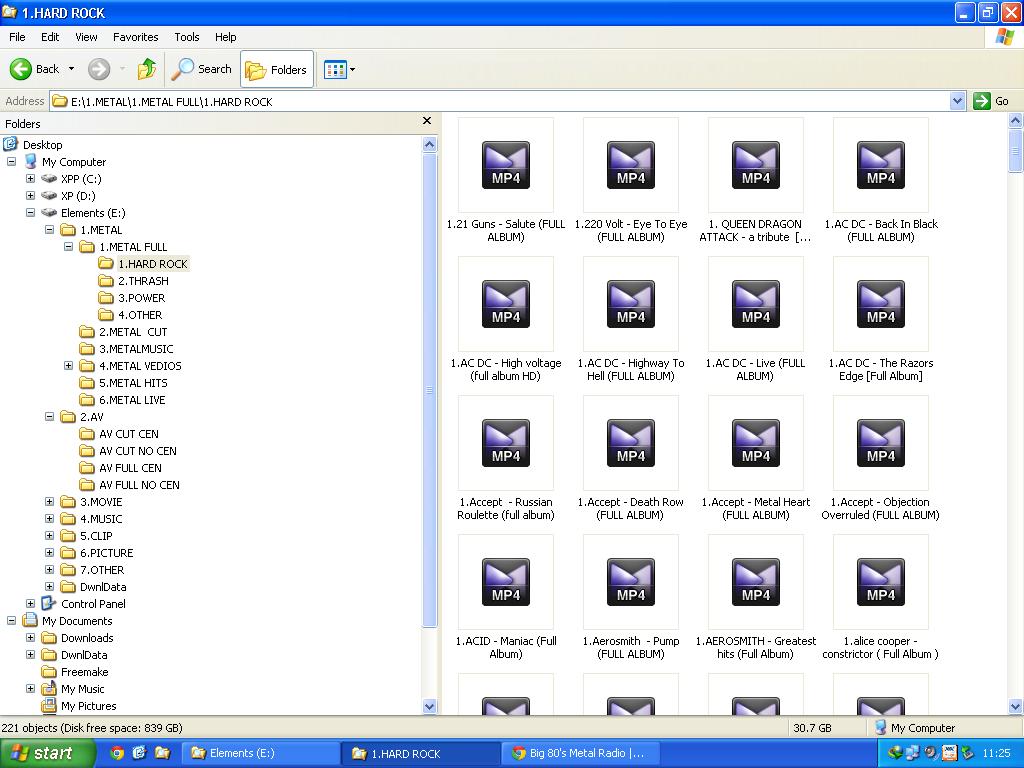Viewport: 1024px width, 768px height.
Task: Select the Accept - Objection Overruled MP4 icon
Action: tap(881, 443)
